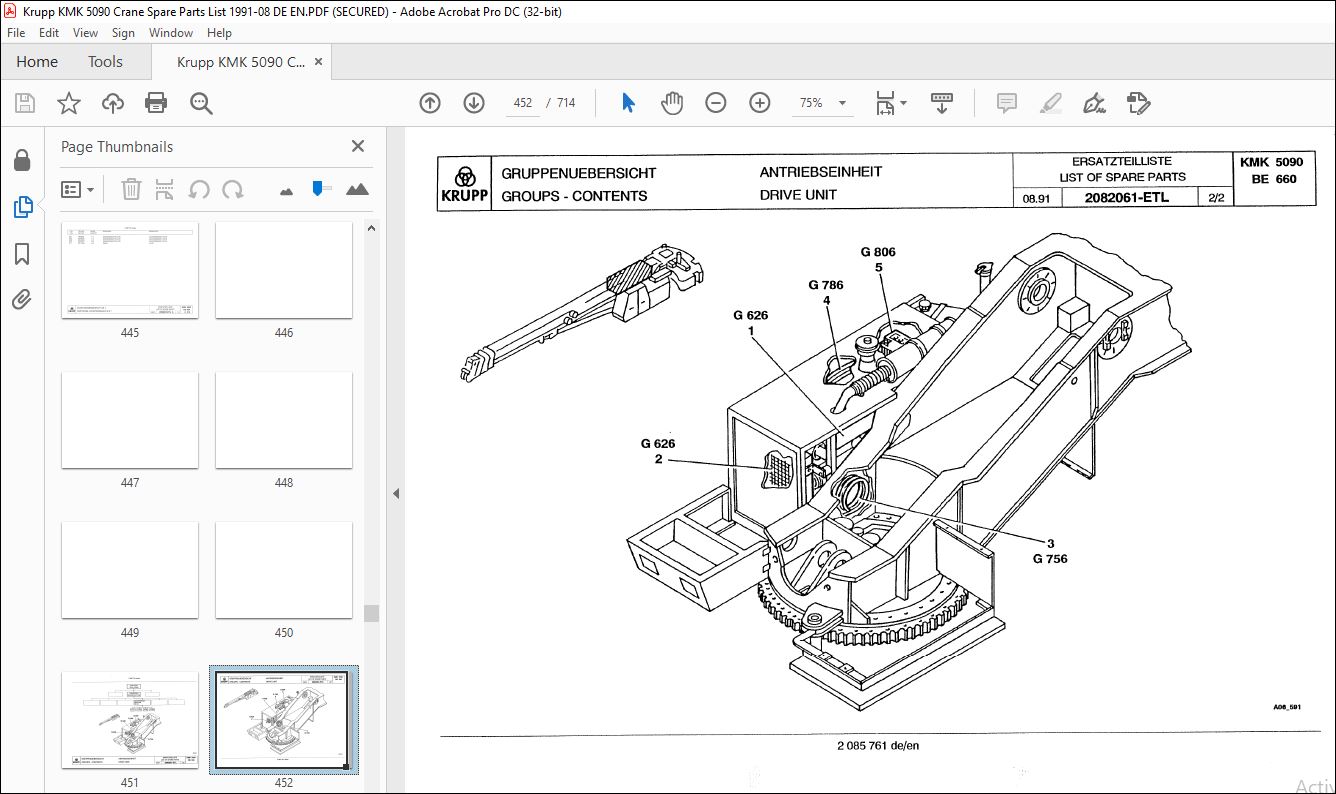
Task: Click the thumbnail panel scrollbar handle
Action: click(x=371, y=612)
